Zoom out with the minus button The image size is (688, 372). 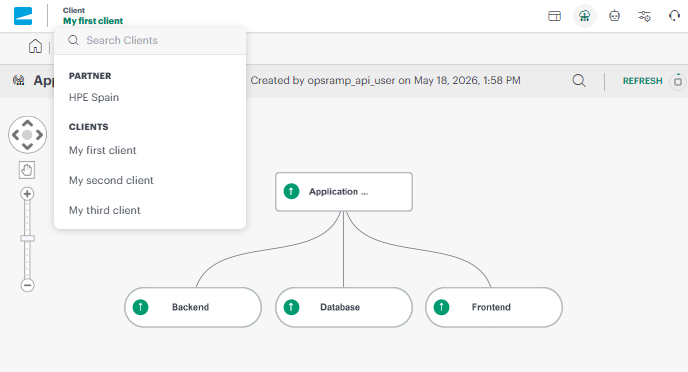(x=27, y=286)
